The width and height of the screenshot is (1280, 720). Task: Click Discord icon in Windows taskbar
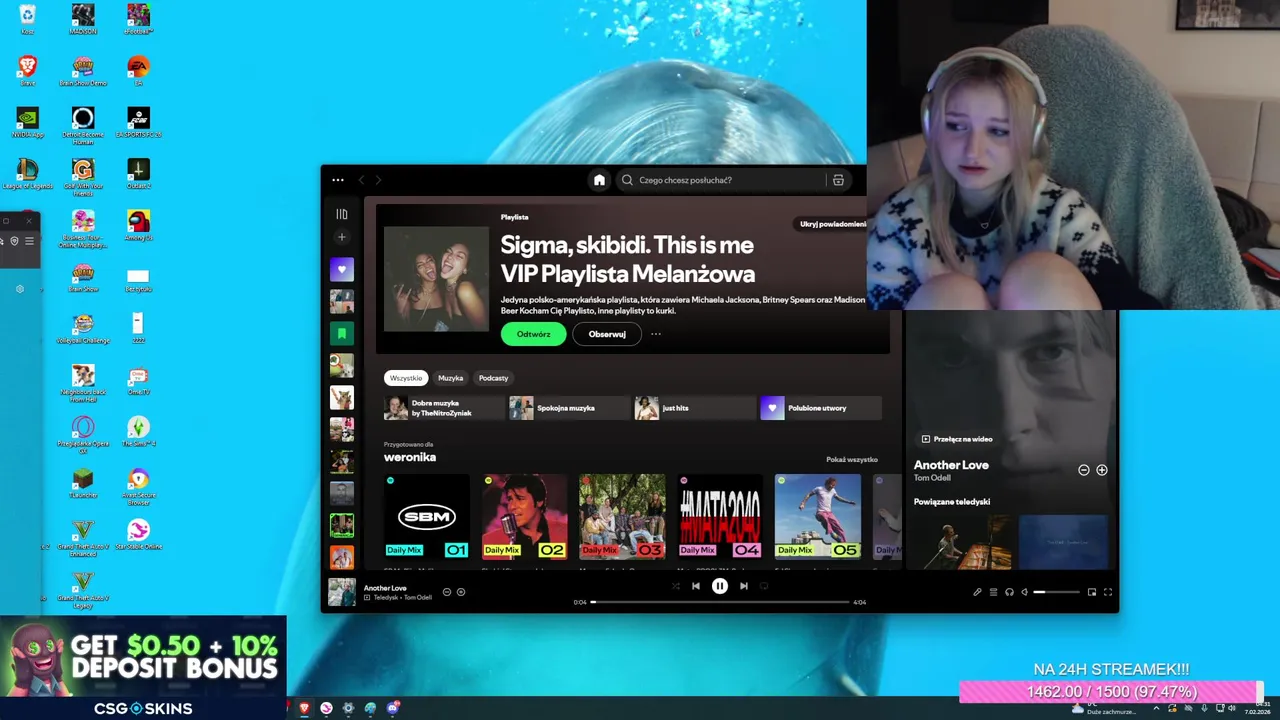(393, 708)
